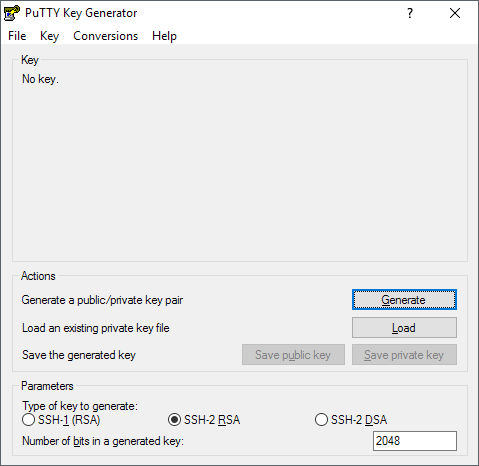Click the number of bits field showing 2048

(415, 441)
